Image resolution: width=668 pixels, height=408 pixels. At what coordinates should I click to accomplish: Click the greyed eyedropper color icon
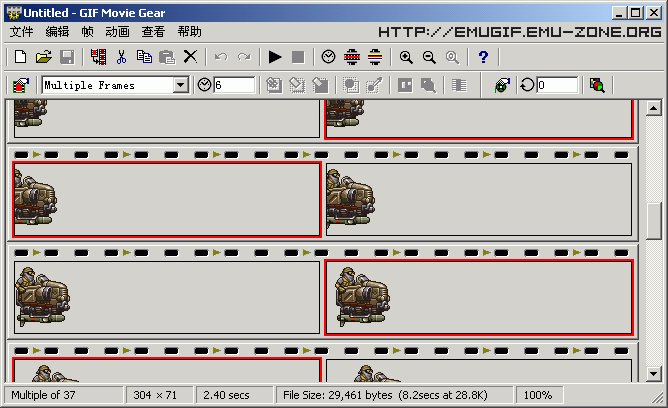374,85
